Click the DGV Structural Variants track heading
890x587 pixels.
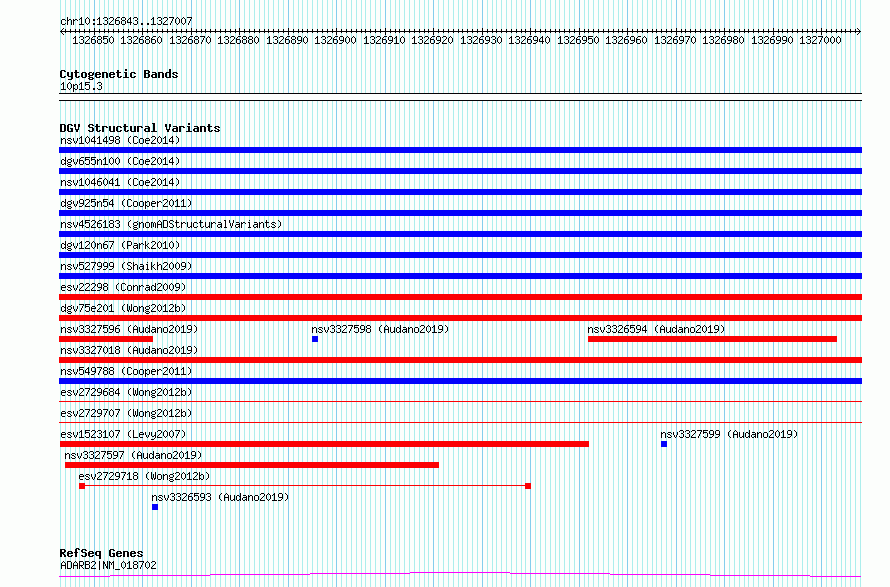pos(140,128)
